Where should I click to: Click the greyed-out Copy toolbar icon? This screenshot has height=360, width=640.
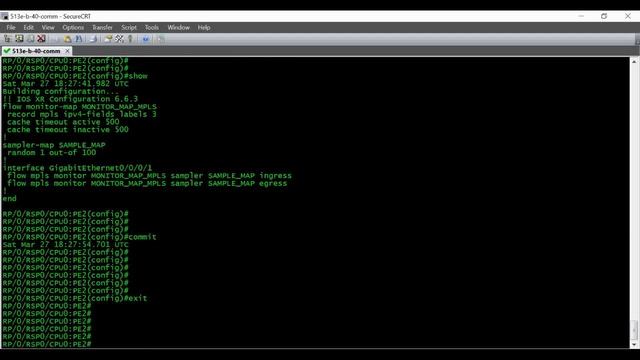click(55, 39)
